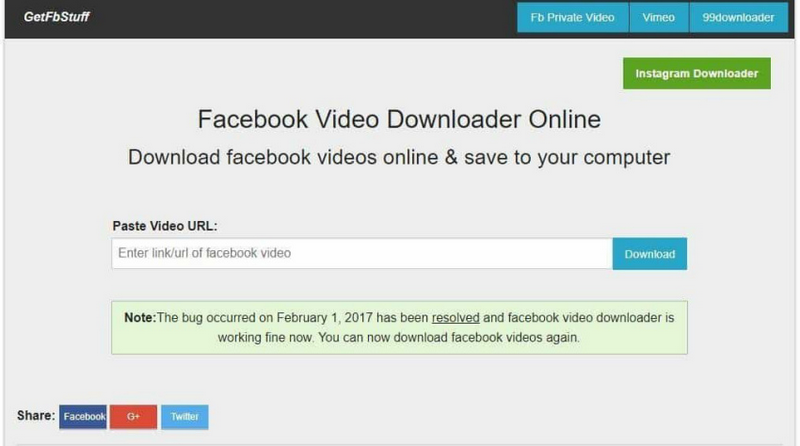Share via the Twitter button
Image resolution: width=800 pixels, height=446 pixels.
pos(185,417)
